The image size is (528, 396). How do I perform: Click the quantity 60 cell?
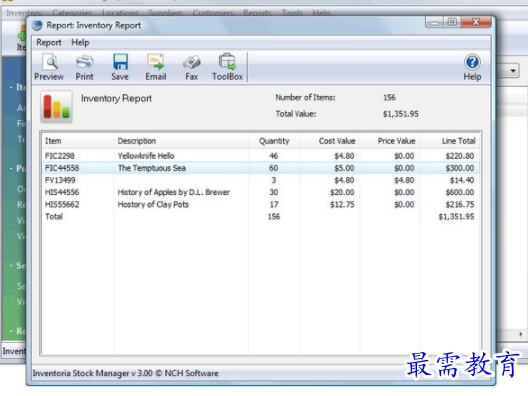point(273,168)
